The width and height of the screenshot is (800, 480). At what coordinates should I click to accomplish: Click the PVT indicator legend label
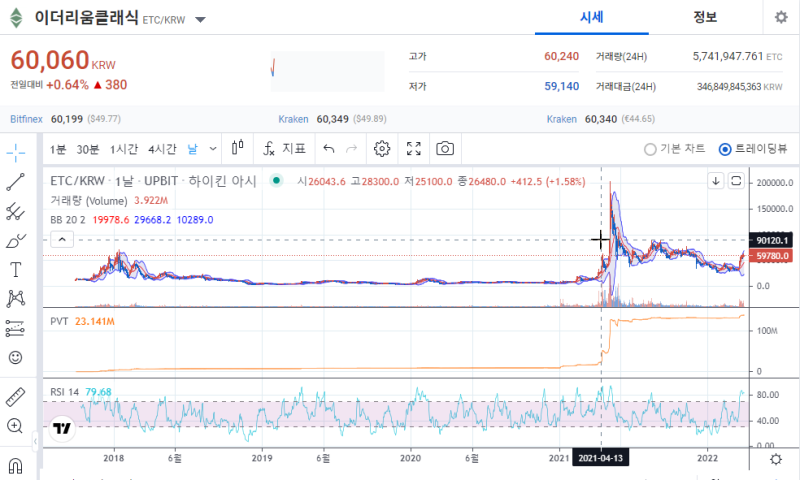[x=59, y=321]
